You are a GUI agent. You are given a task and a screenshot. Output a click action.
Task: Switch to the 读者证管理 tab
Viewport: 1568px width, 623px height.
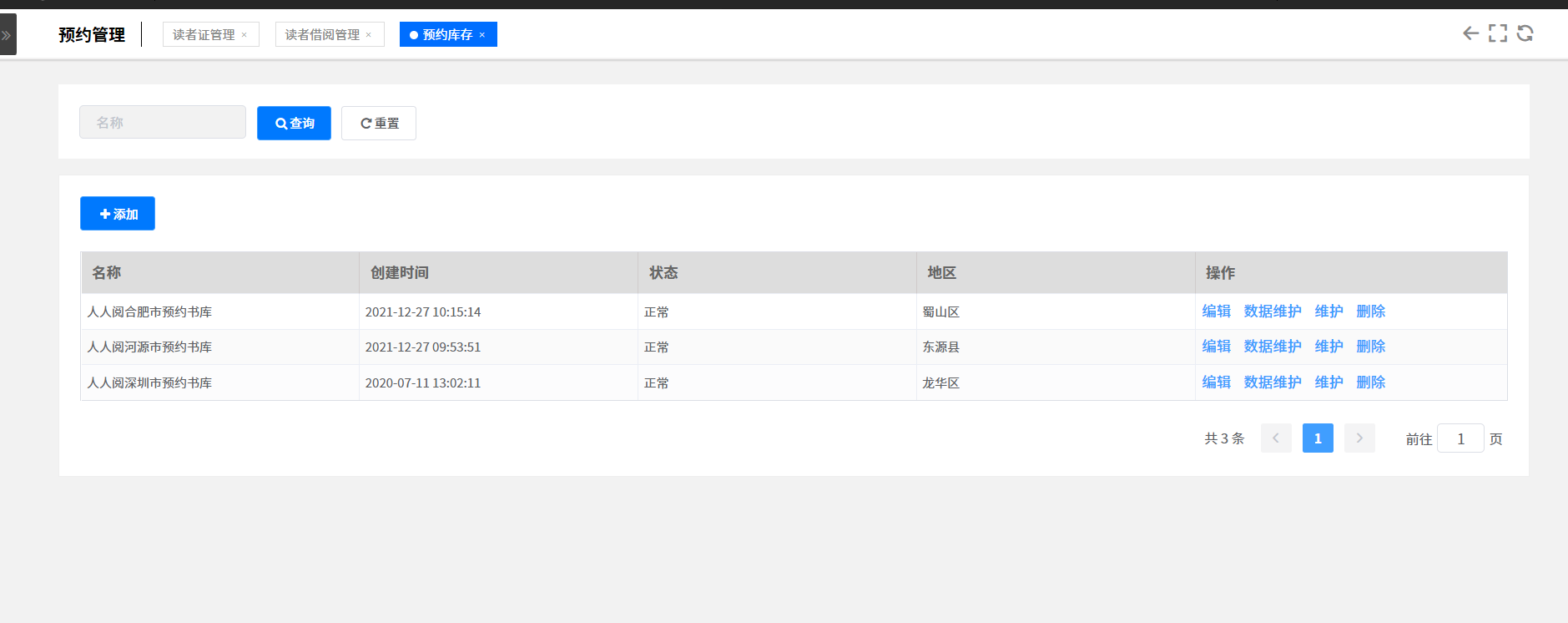point(204,35)
